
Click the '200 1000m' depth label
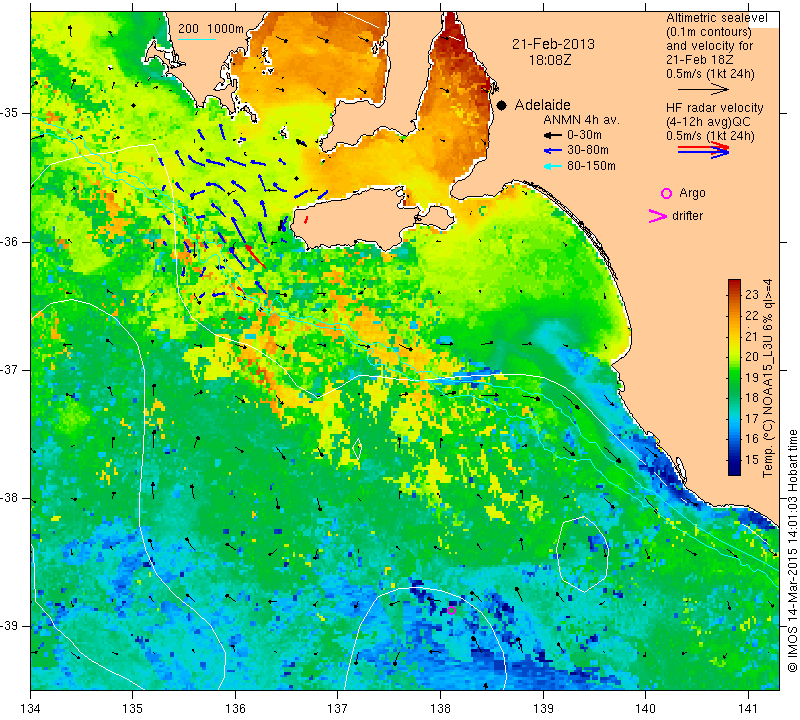(211, 29)
